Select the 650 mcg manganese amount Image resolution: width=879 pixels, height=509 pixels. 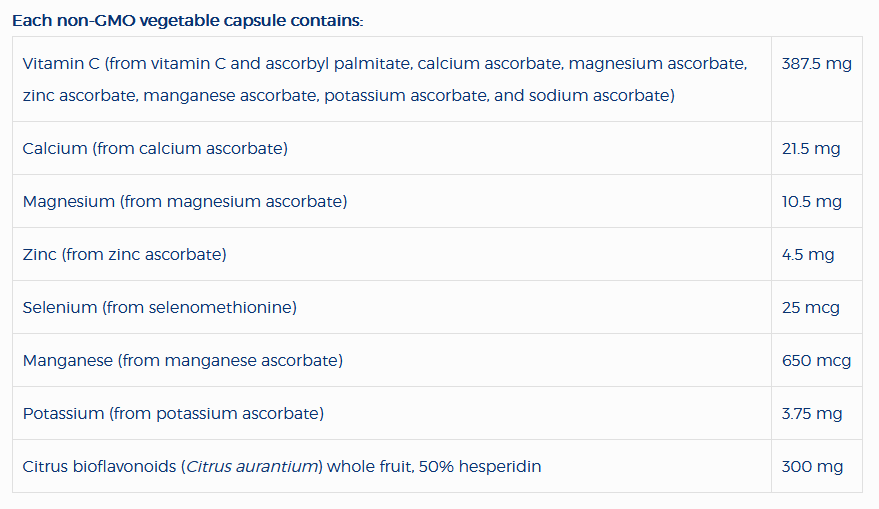816,361
